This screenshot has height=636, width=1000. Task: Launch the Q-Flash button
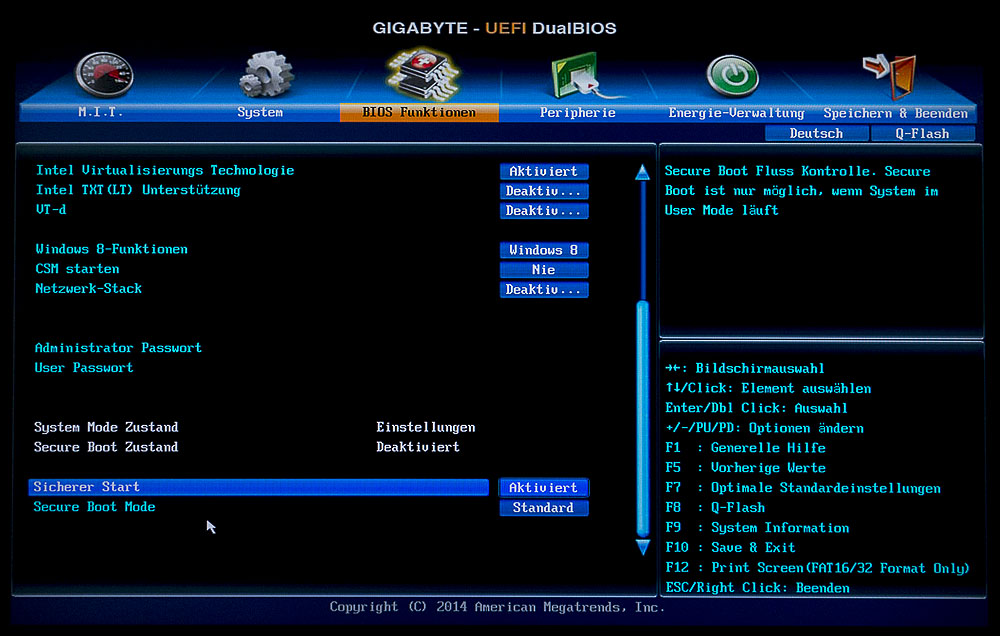pos(922,133)
